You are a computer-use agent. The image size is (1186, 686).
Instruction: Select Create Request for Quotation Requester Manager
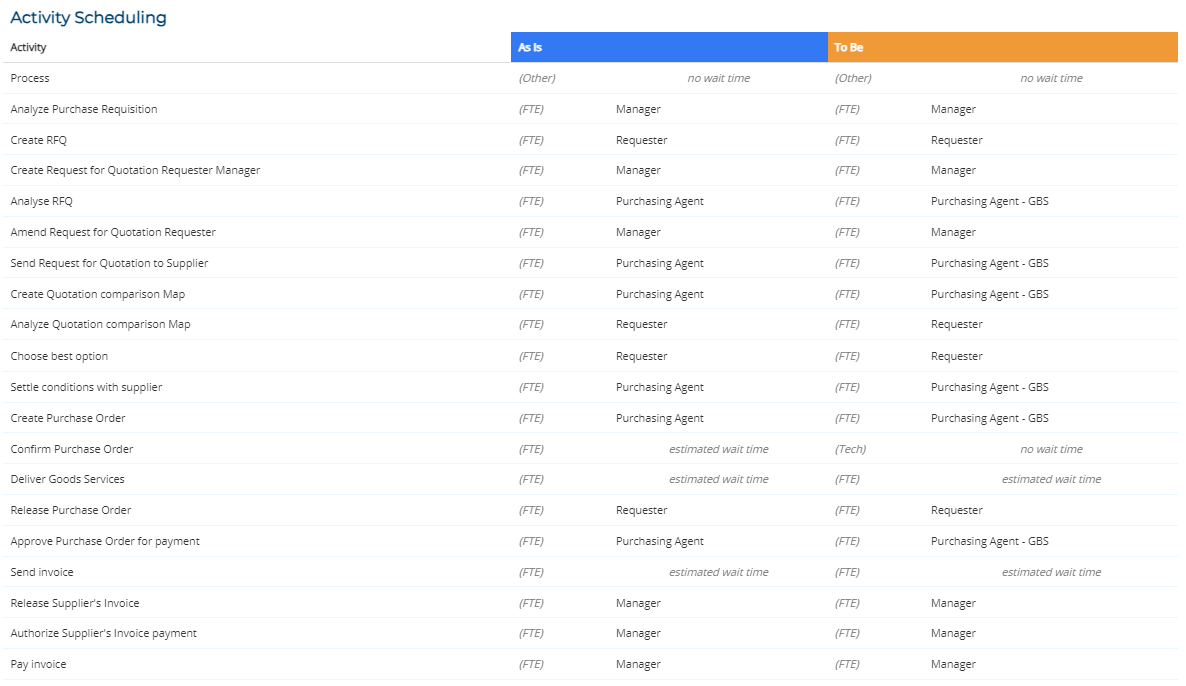pyautogui.click(x=135, y=170)
